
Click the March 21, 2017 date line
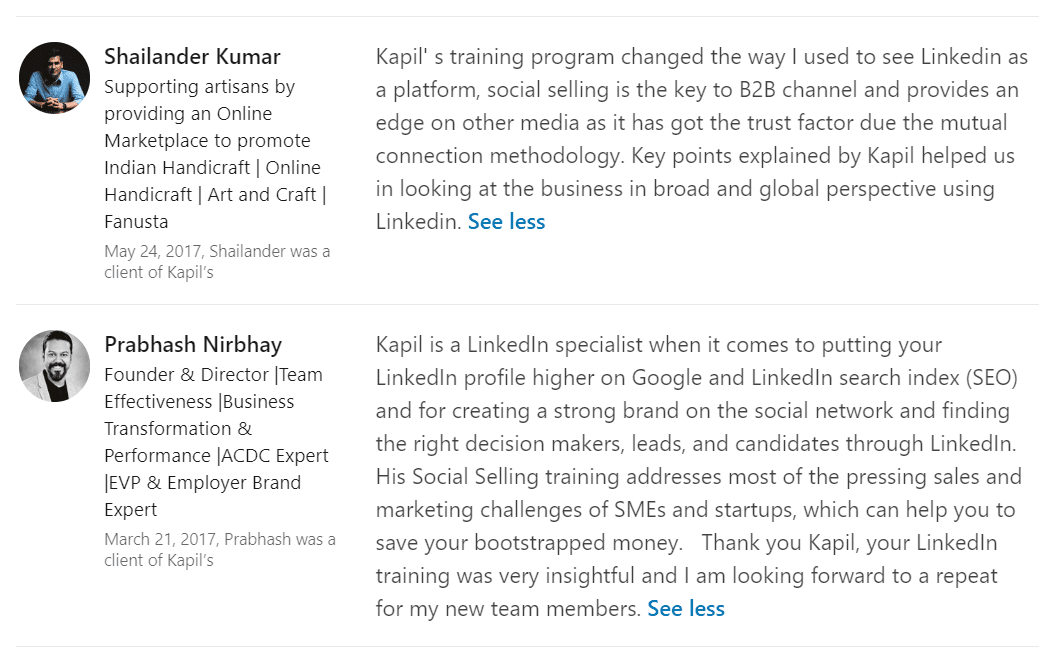click(x=220, y=540)
